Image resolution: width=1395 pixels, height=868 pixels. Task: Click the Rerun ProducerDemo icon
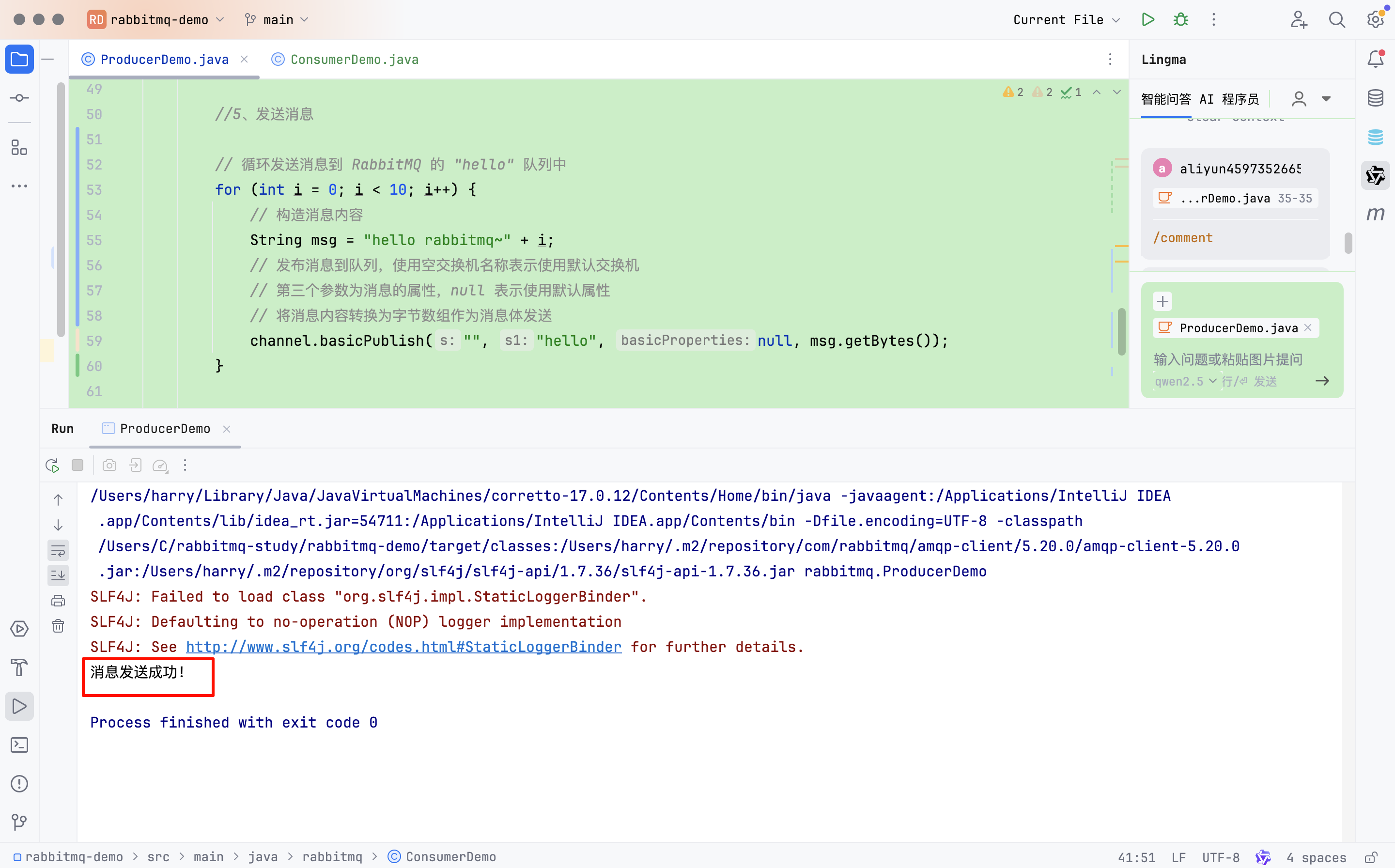point(52,465)
